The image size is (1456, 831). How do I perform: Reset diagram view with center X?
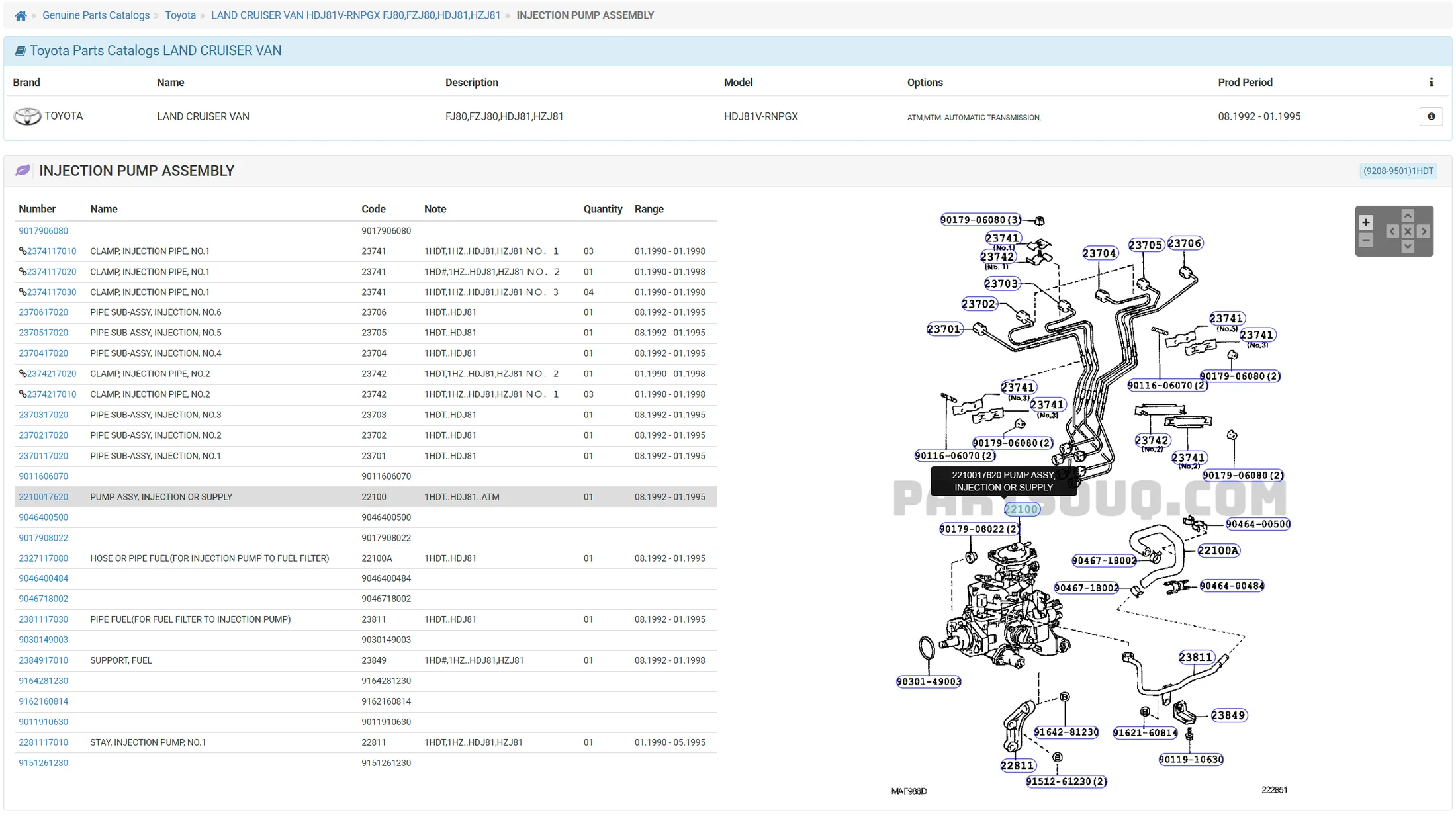(x=1408, y=231)
